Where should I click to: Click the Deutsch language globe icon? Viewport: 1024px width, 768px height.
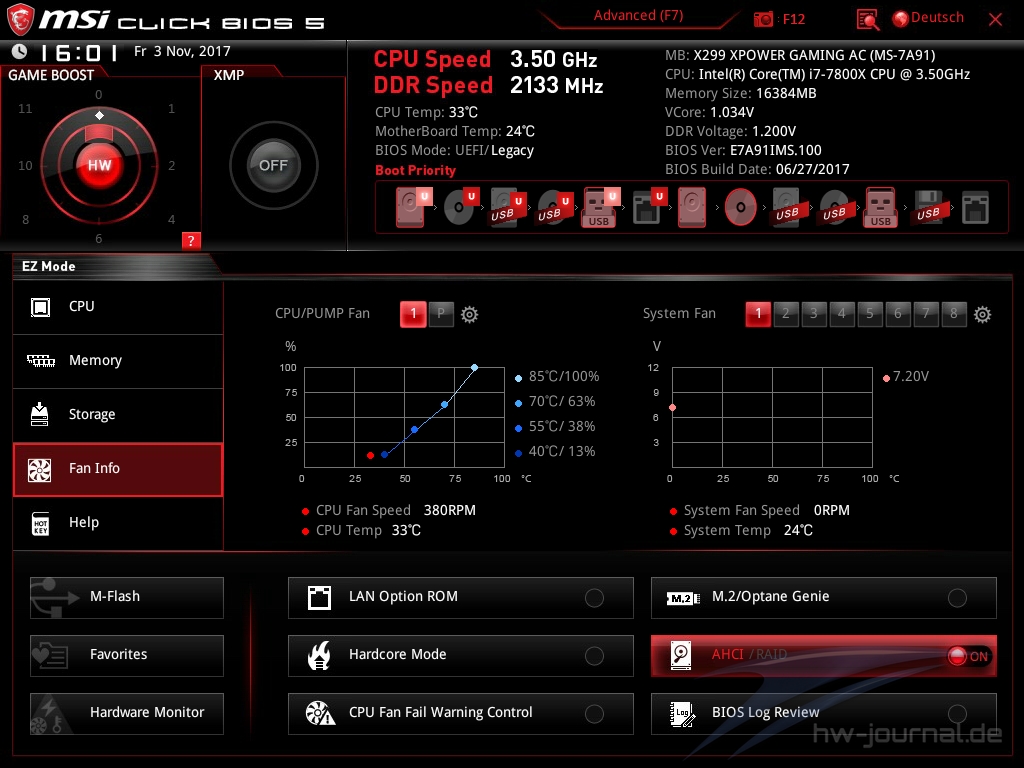pyautogui.click(x=901, y=19)
